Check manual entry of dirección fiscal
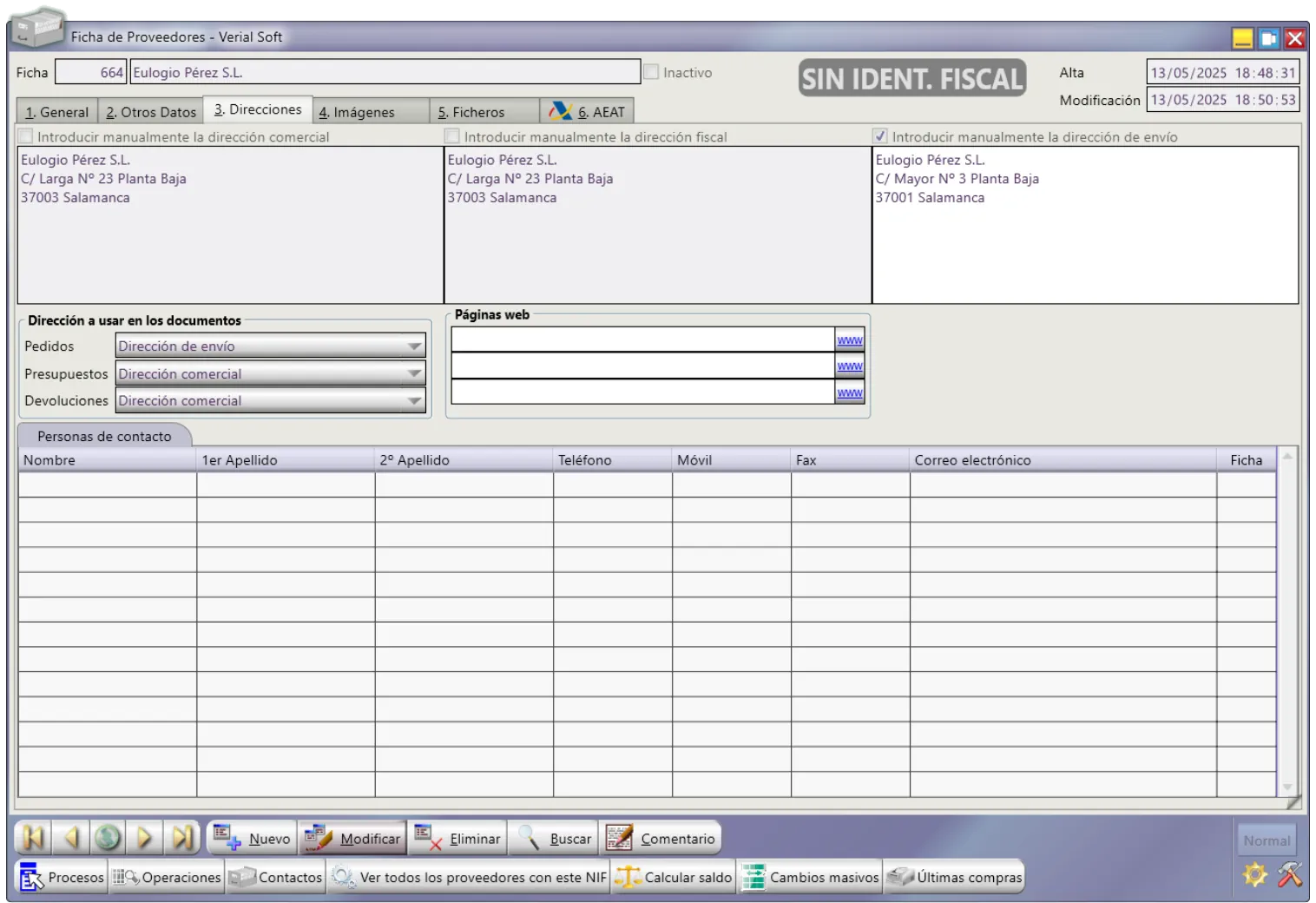This screenshot has height=903, width=1316. [x=452, y=136]
